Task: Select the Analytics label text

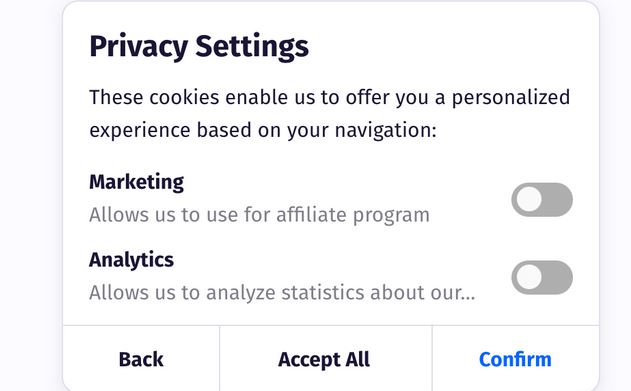Action: pos(131,260)
